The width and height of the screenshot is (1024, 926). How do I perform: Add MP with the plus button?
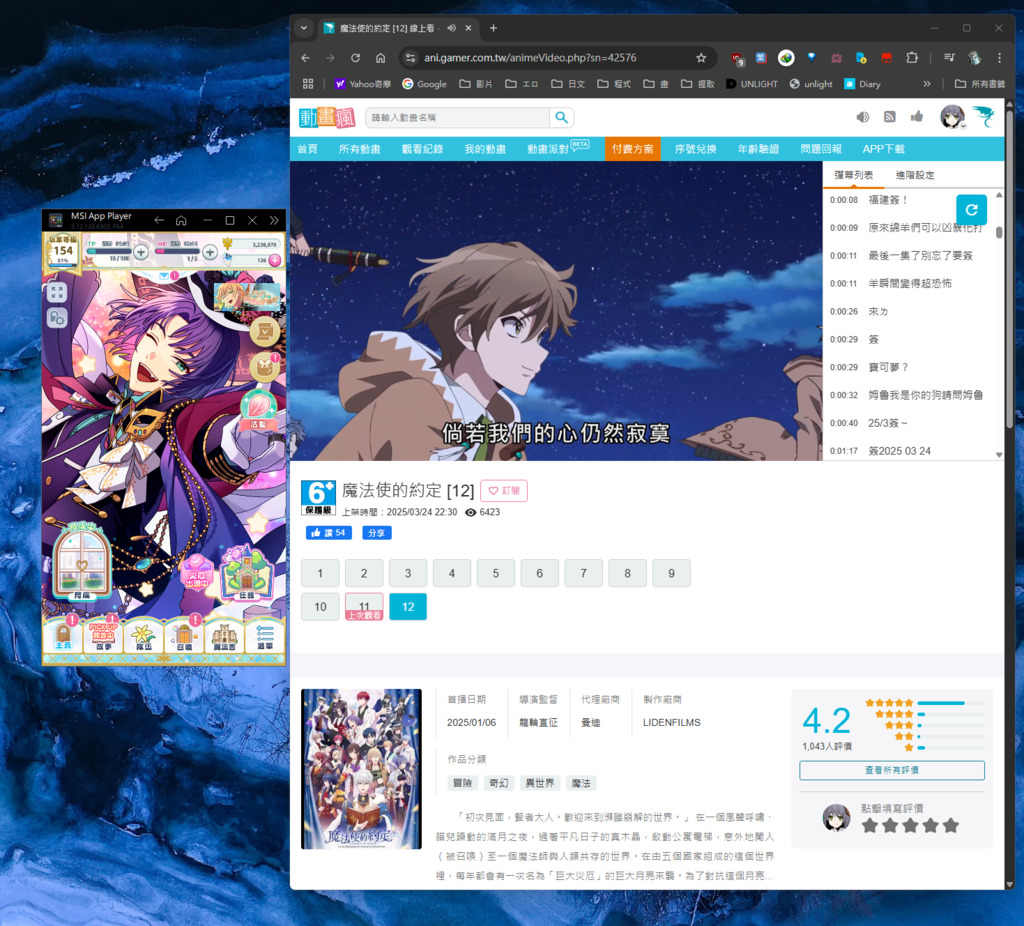(210, 251)
